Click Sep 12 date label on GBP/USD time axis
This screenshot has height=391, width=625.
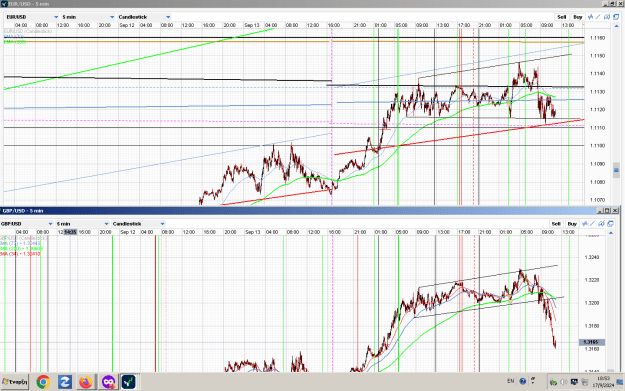click(x=128, y=232)
